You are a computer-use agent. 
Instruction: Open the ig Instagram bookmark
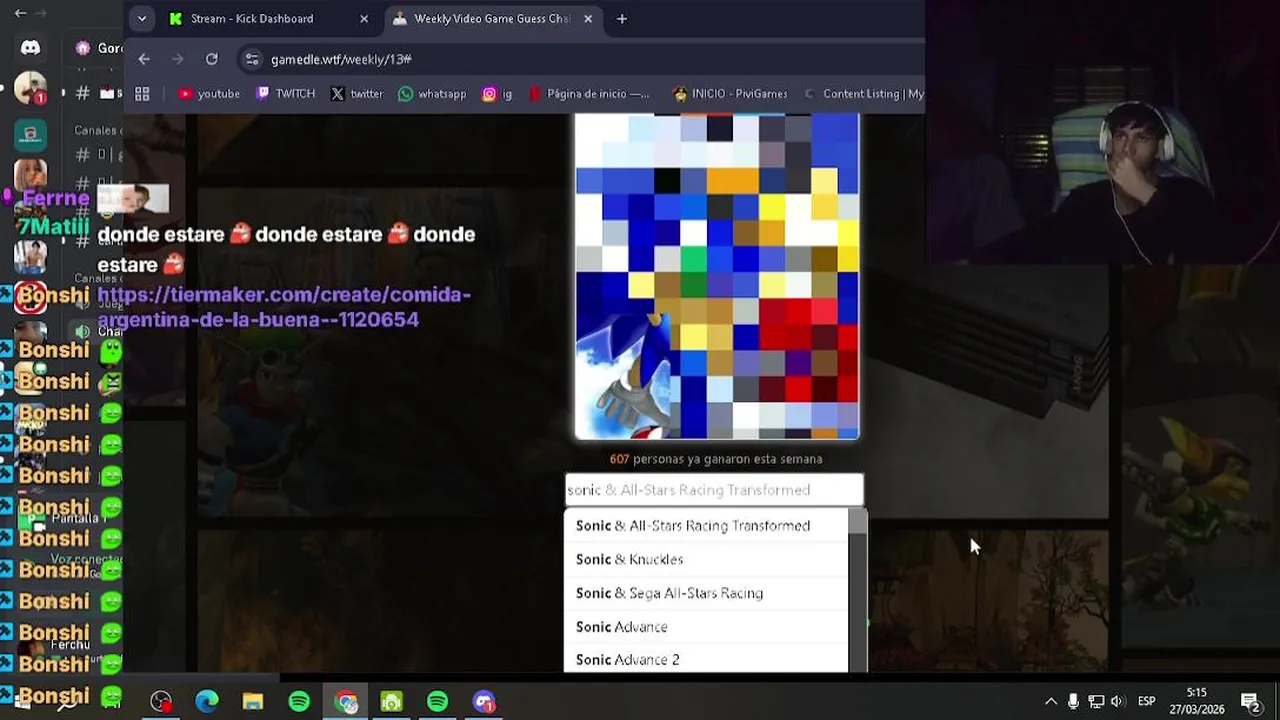click(x=497, y=93)
